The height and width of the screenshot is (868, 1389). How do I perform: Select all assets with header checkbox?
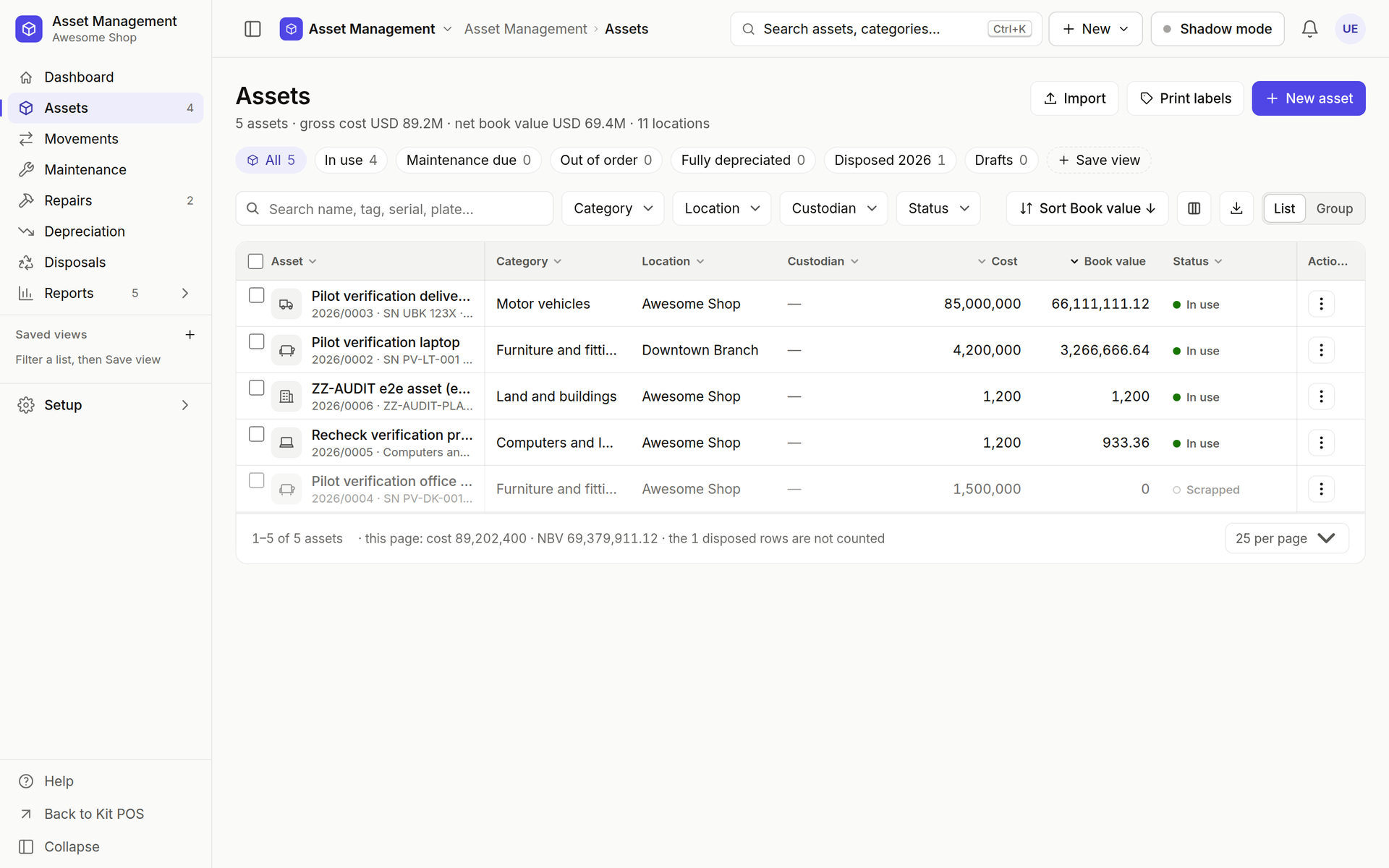(255, 261)
